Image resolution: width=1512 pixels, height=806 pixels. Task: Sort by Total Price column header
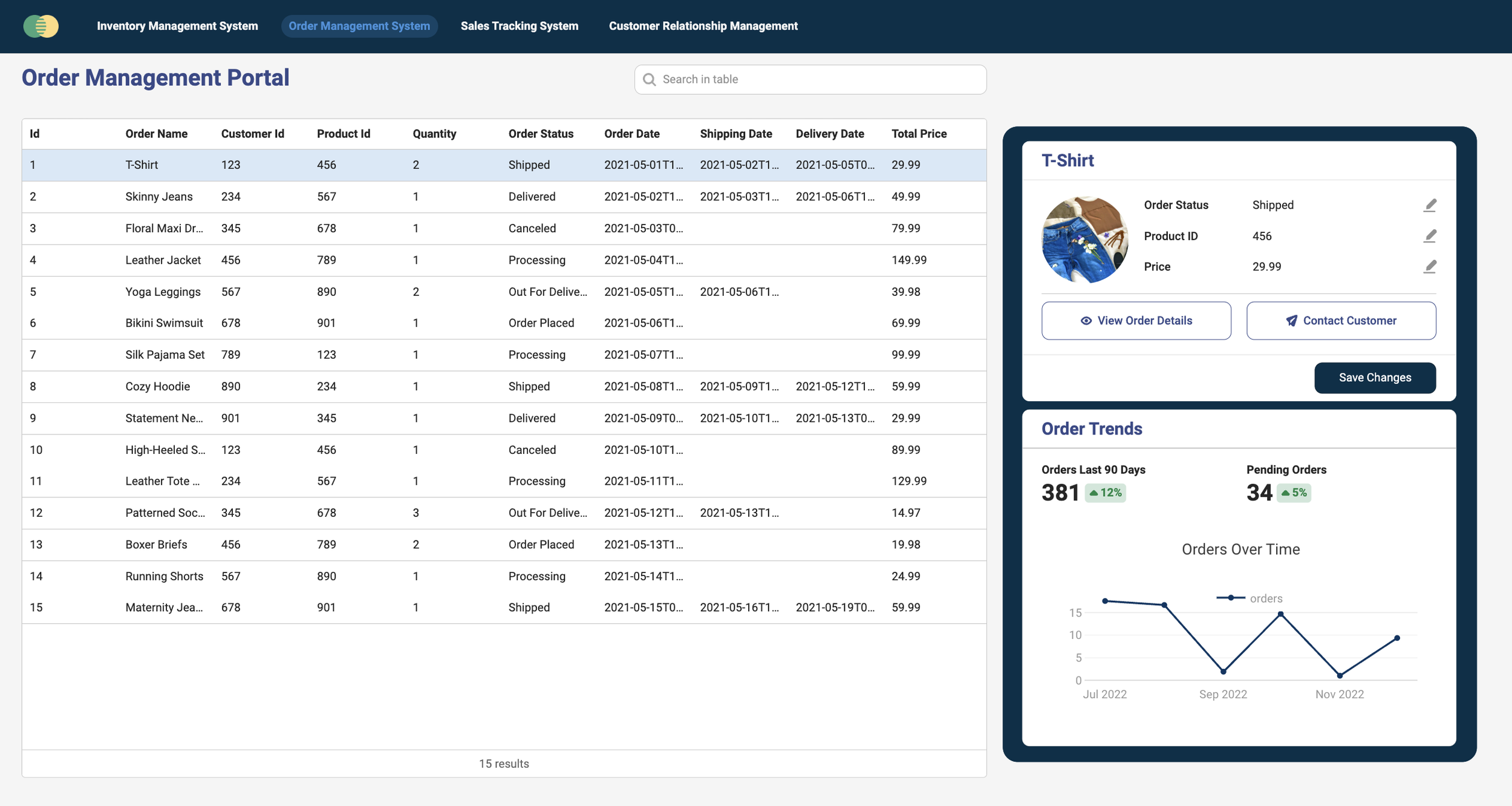coord(919,134)
